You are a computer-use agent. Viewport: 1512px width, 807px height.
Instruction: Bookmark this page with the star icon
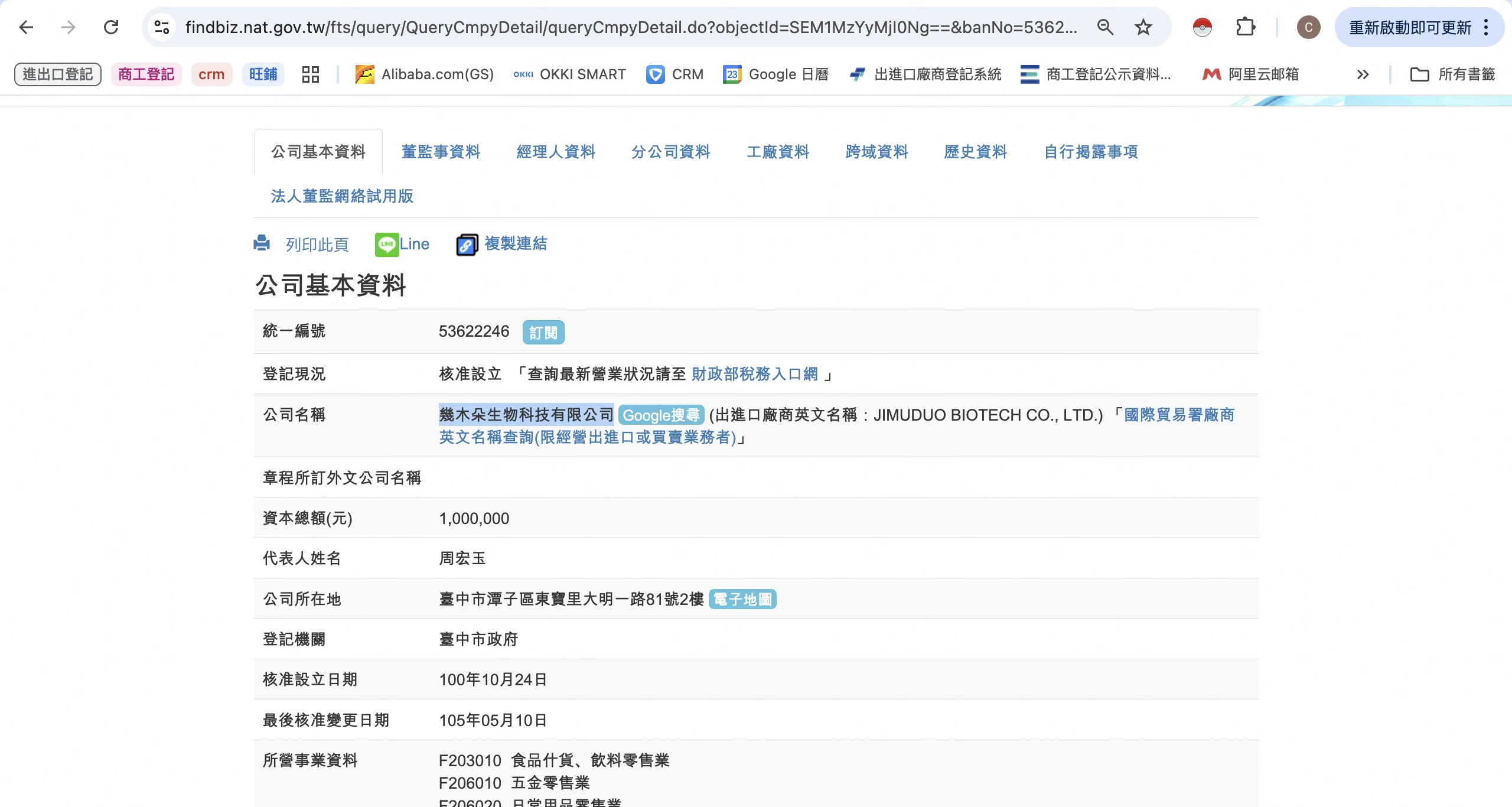[x=1143, y=27]
